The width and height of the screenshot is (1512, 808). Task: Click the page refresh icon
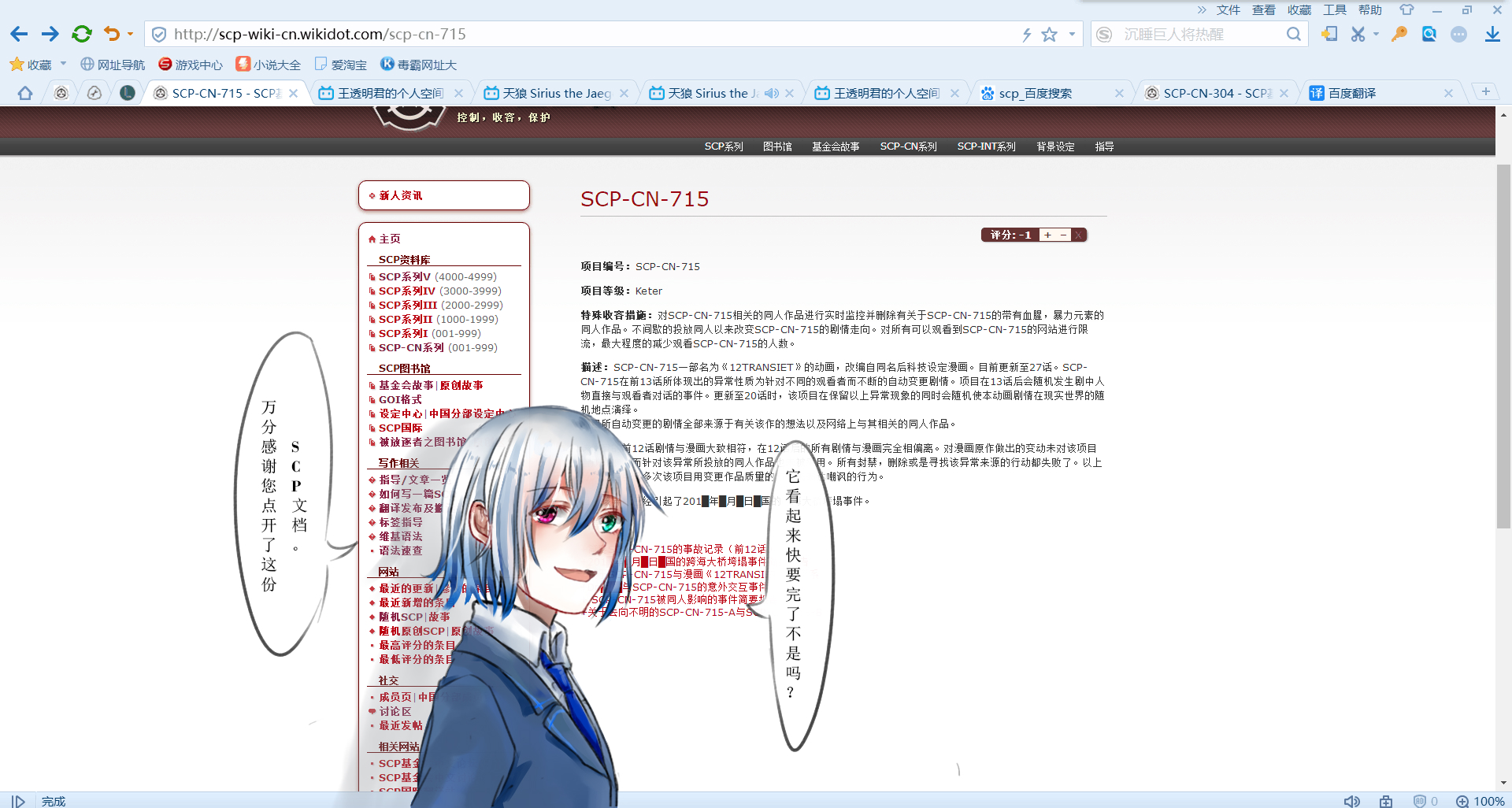[81, 34]
